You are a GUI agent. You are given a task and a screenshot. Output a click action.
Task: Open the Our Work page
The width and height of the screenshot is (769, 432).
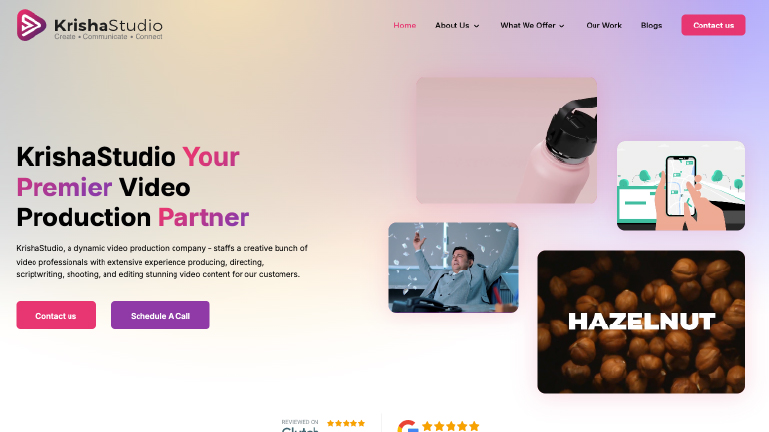coord(604,25)
